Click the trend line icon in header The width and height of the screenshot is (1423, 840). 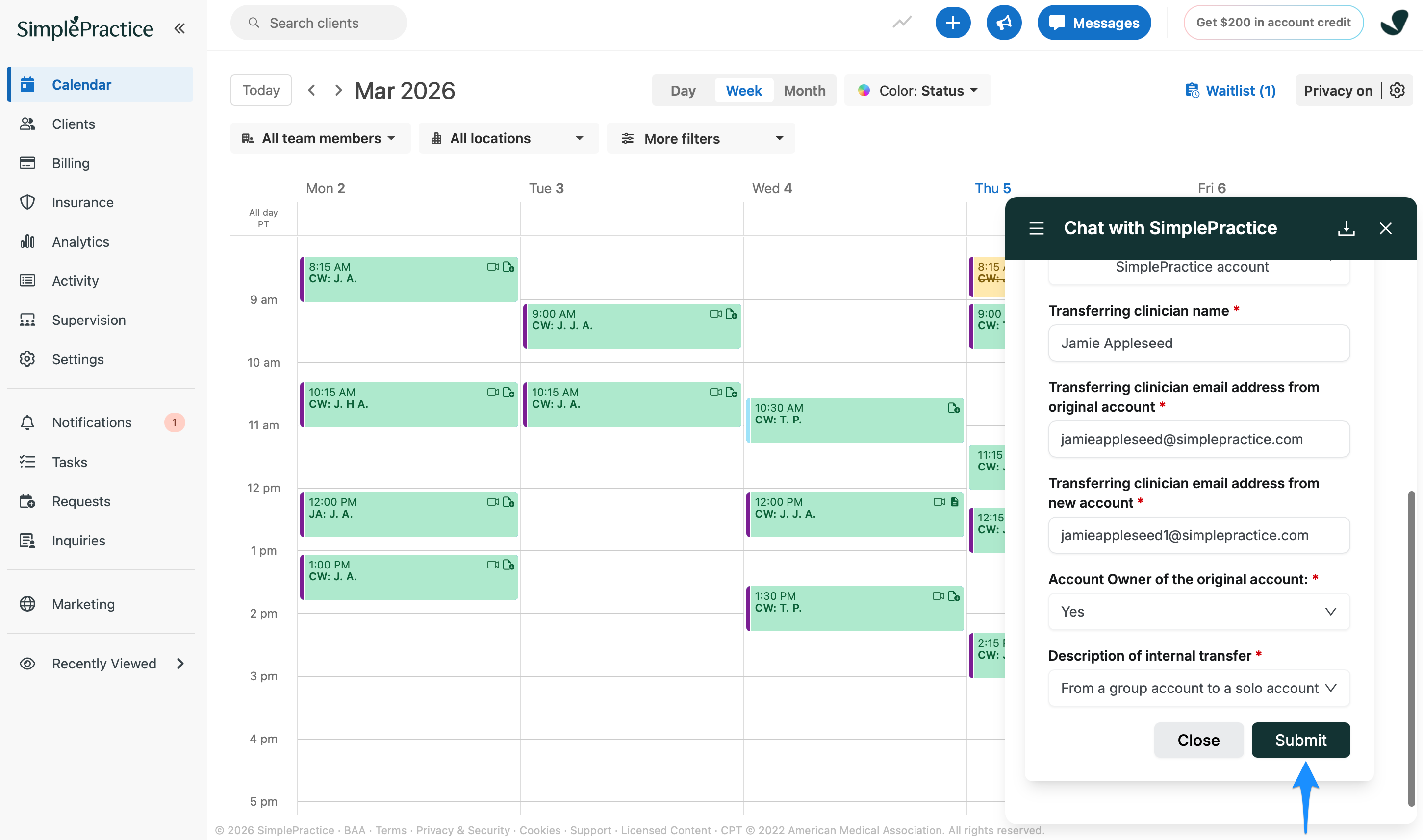pos(902,23)
